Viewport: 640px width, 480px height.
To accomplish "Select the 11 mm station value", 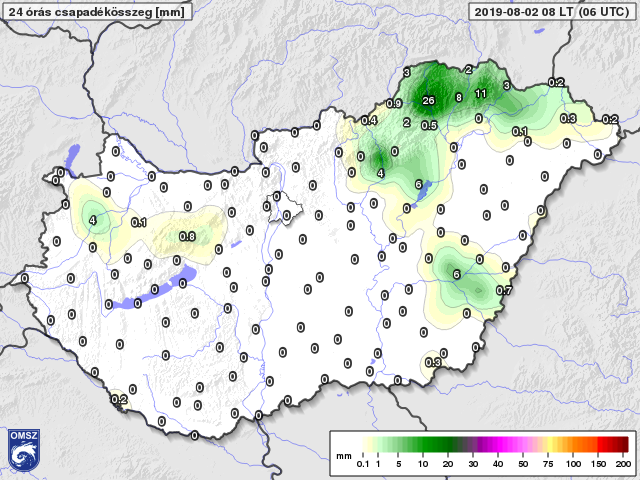I will 480,94.
